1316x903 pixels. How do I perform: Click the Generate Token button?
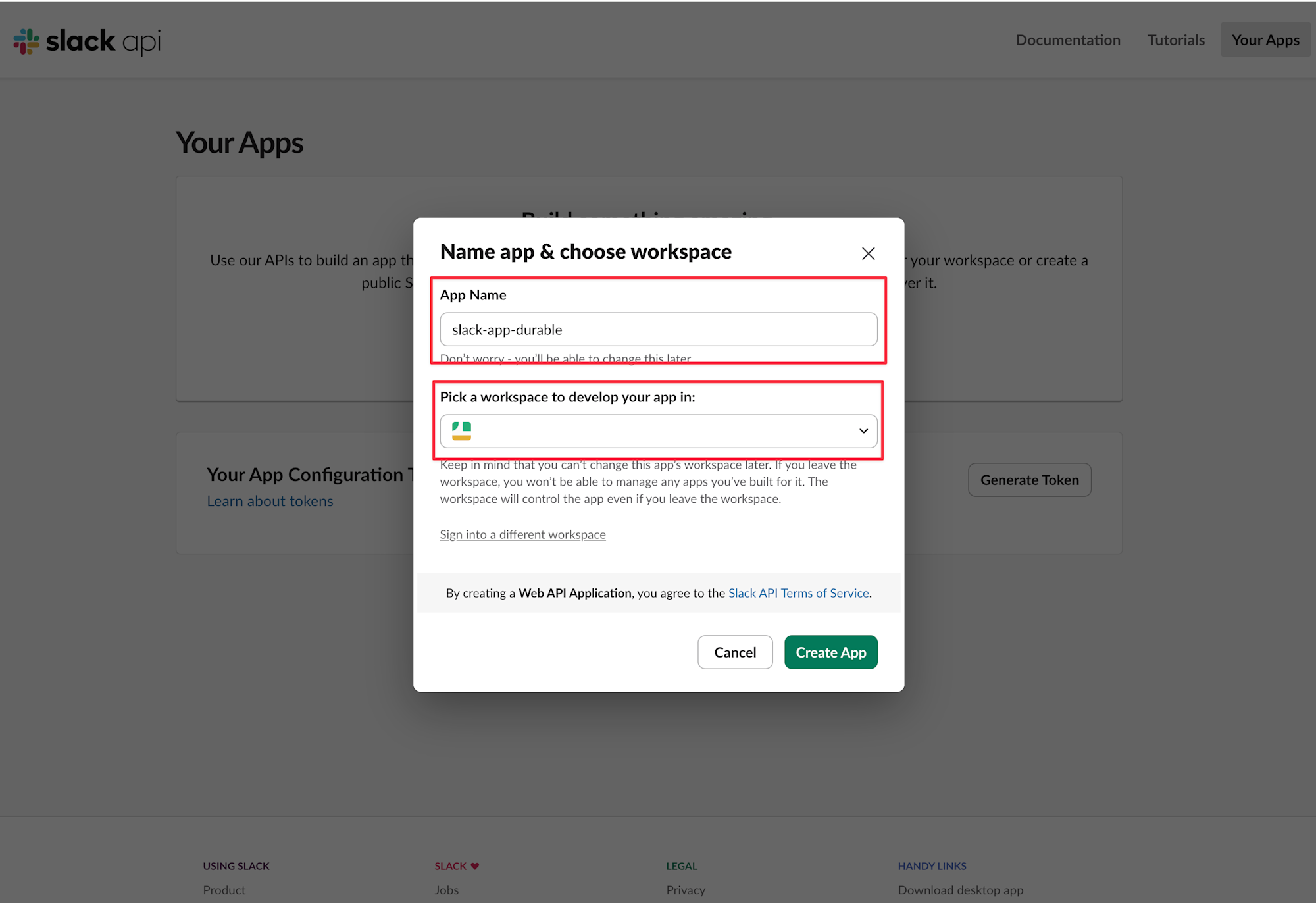1029,480
